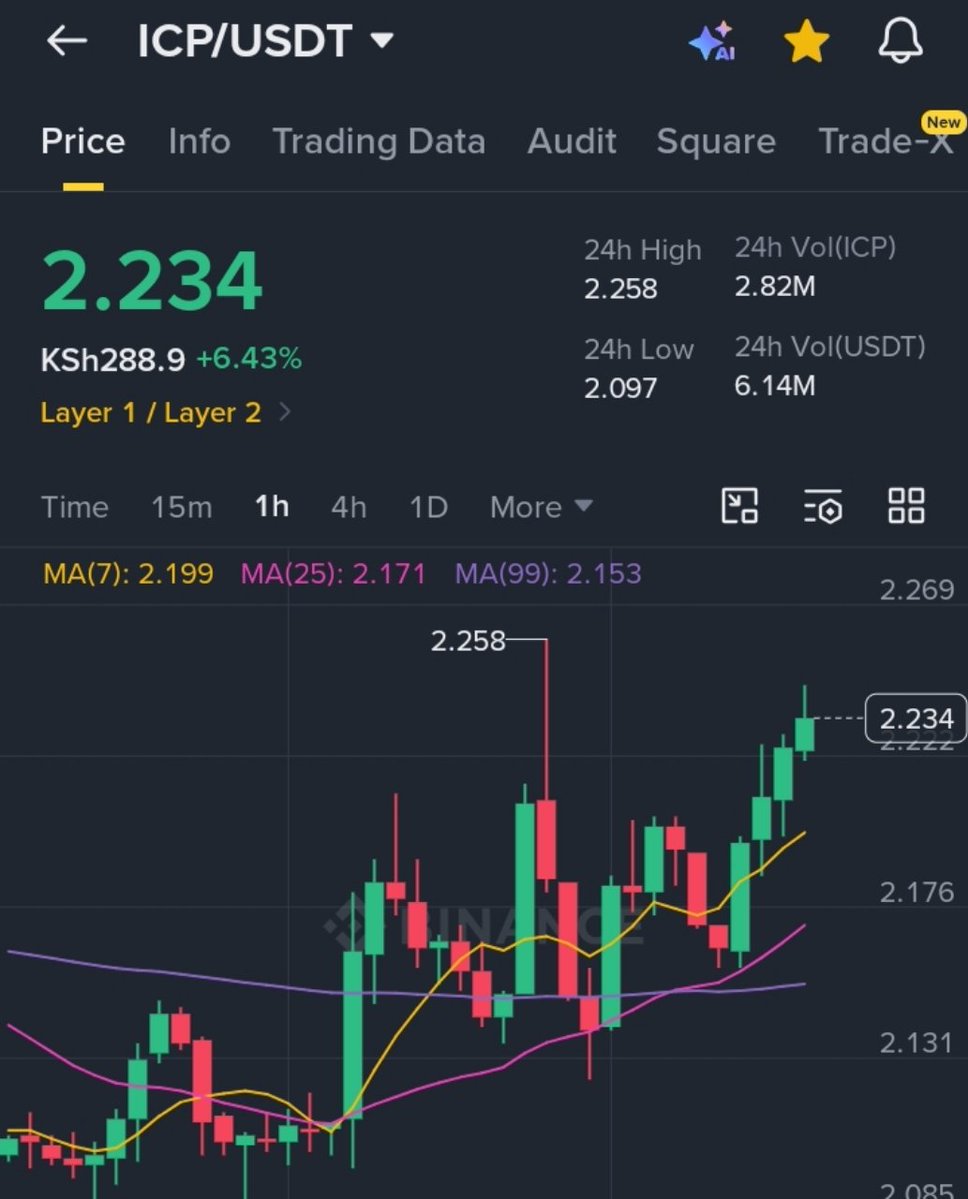Viewport: 968px width, 1199px height.
Task: Tap the 24h High value 2.258
Action: 621,289
